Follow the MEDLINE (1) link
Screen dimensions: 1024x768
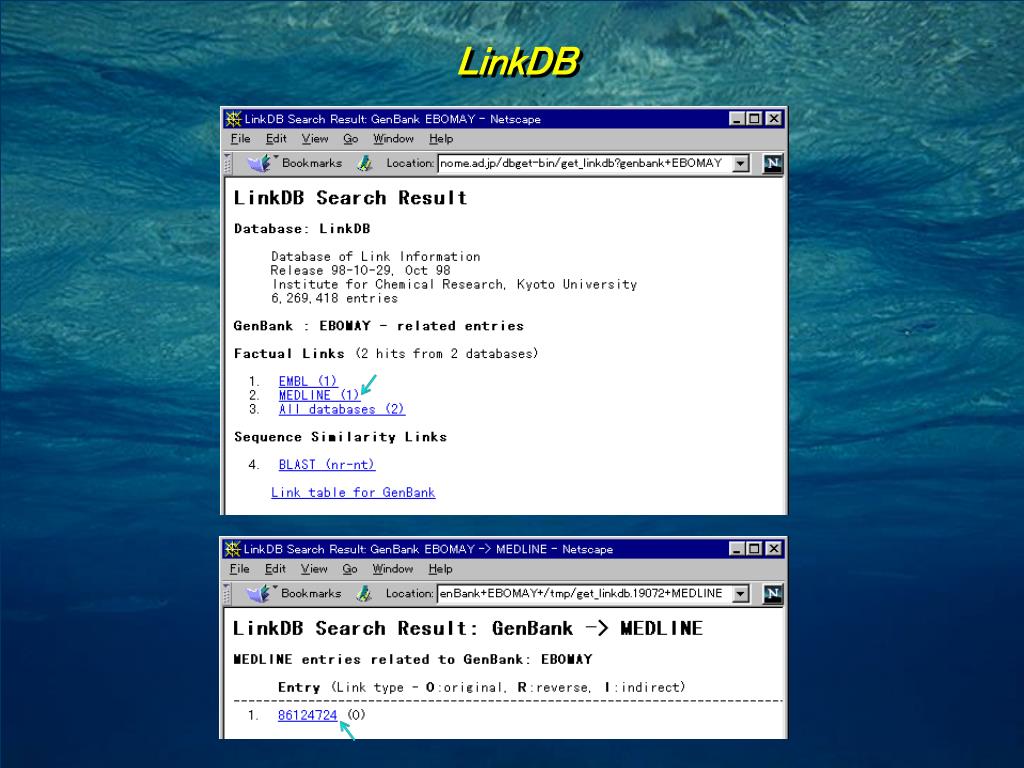click(x=319, y=395)
